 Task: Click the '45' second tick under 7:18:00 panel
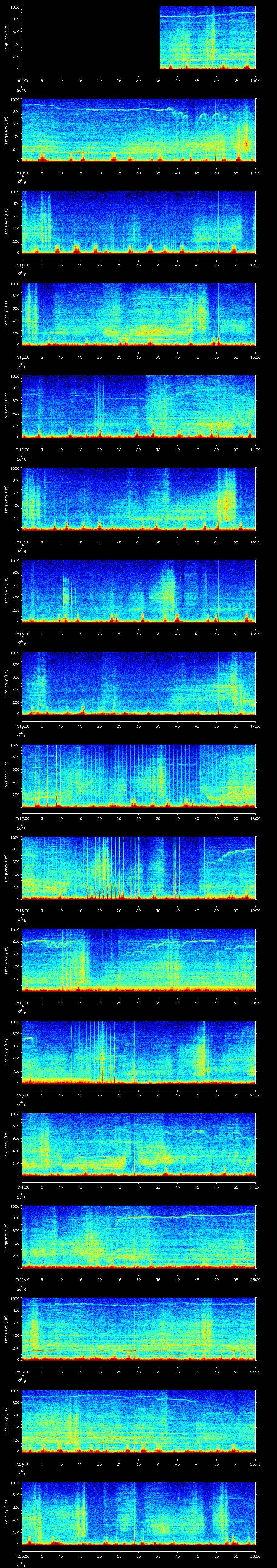[x=197, y=910]
